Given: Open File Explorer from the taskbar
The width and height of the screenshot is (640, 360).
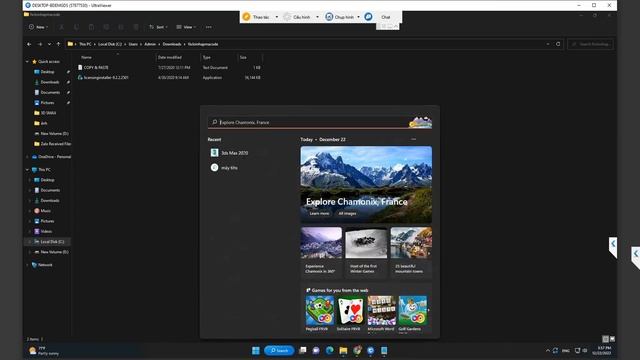Looking at the screenshot, I should 343,351.
